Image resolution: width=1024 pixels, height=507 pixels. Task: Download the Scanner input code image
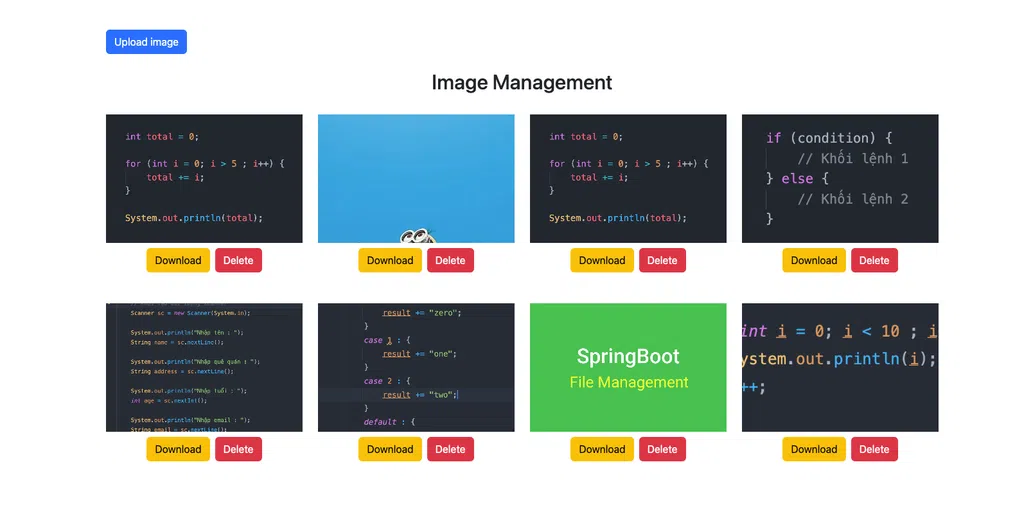pos(178,449)
